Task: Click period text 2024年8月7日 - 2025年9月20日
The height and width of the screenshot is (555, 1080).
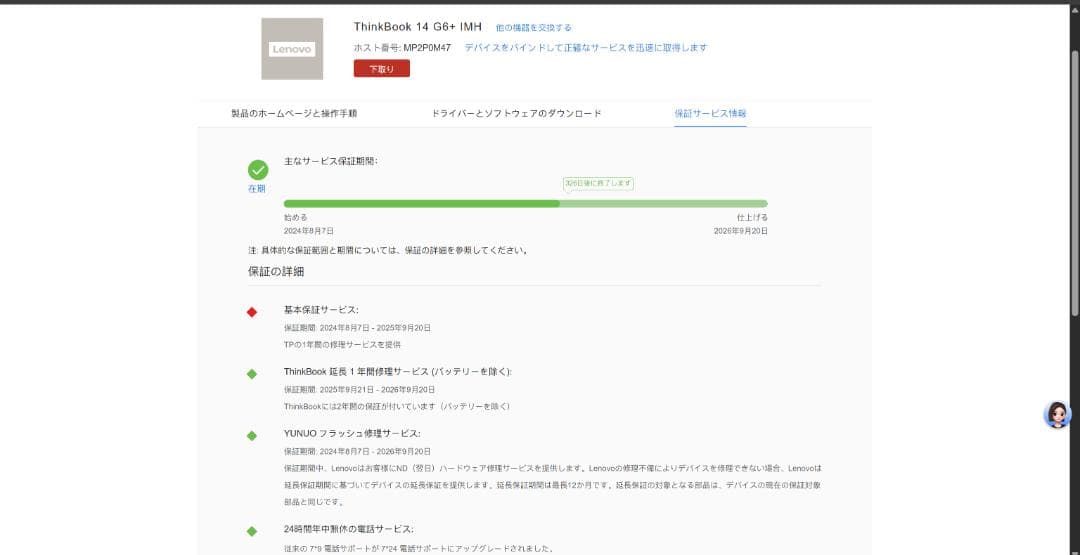Action: coord(375,328)
